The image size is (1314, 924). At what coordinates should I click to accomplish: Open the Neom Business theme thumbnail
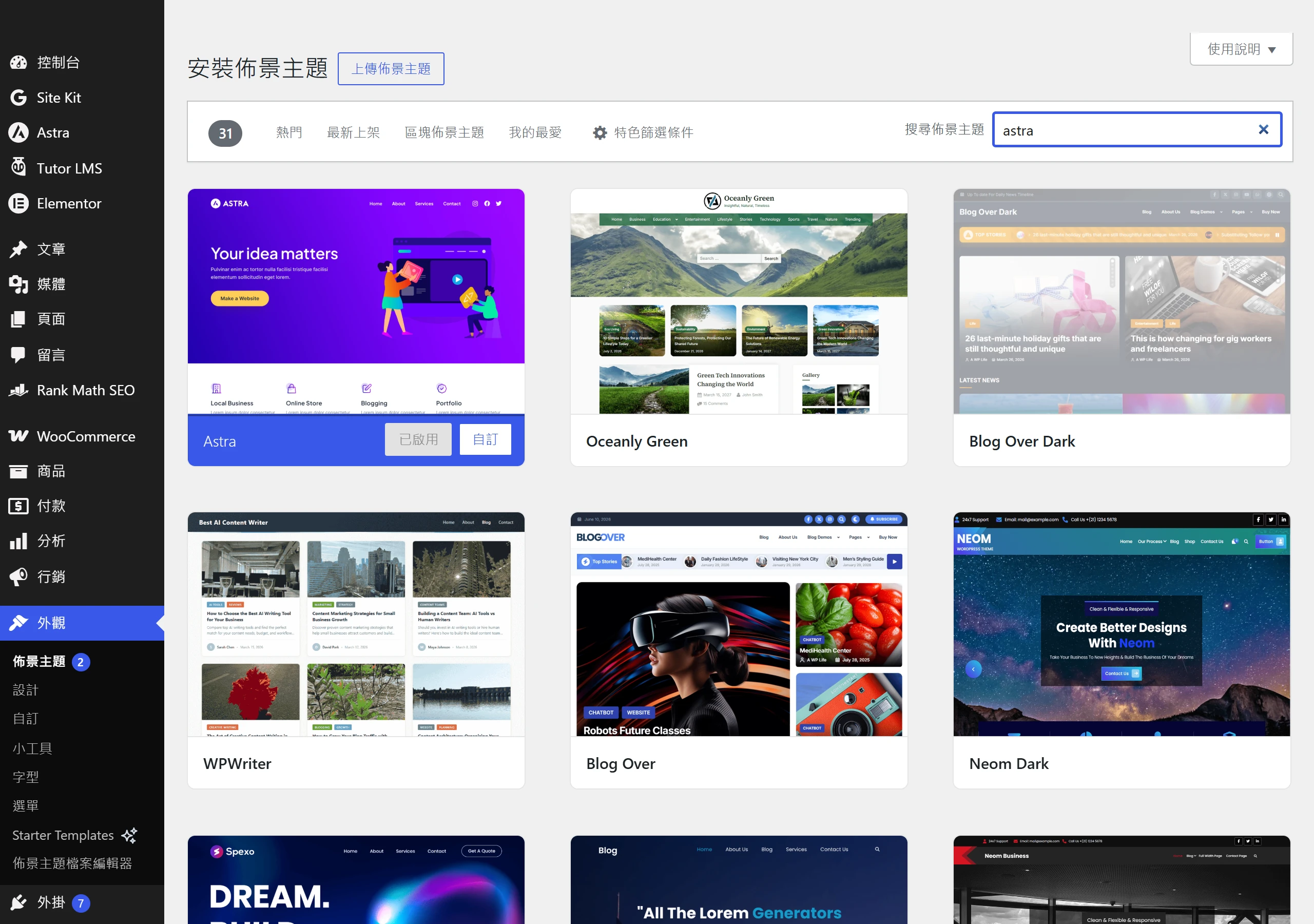(x=1122, y=880)
